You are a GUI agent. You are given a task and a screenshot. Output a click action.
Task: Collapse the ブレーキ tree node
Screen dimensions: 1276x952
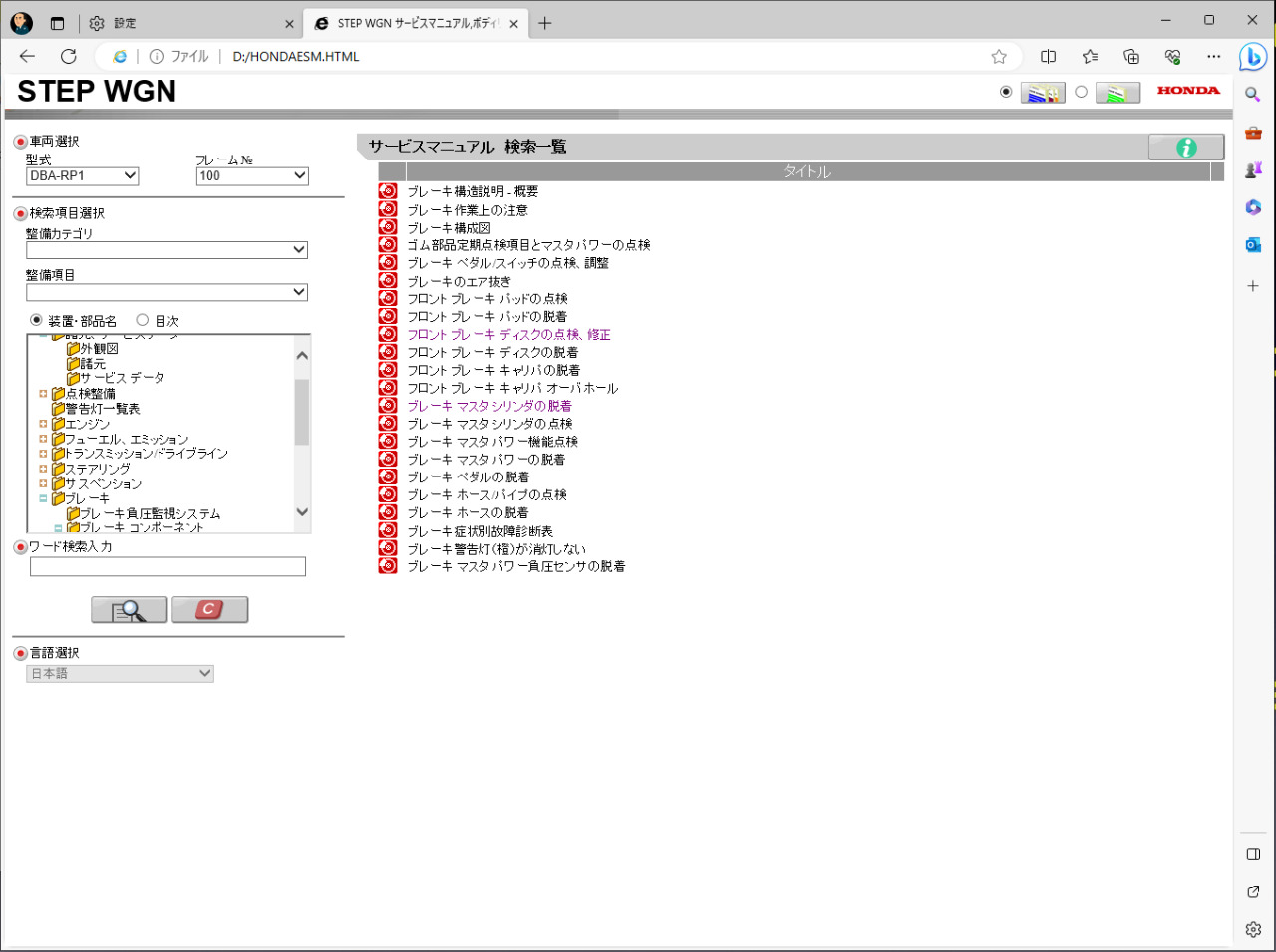[43, 498]
